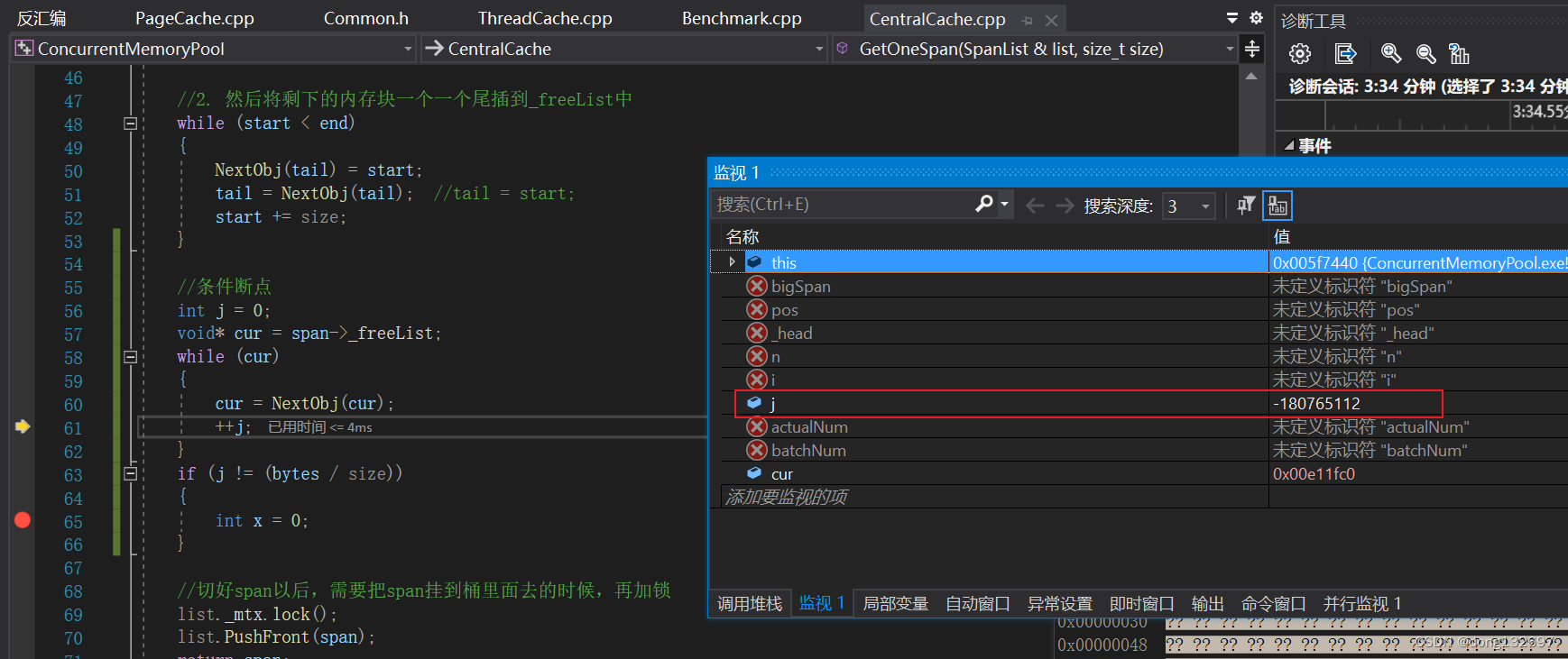Switch to the 反汇编 tab
Screen dimensions: 1568x659
tap(42, 19)
